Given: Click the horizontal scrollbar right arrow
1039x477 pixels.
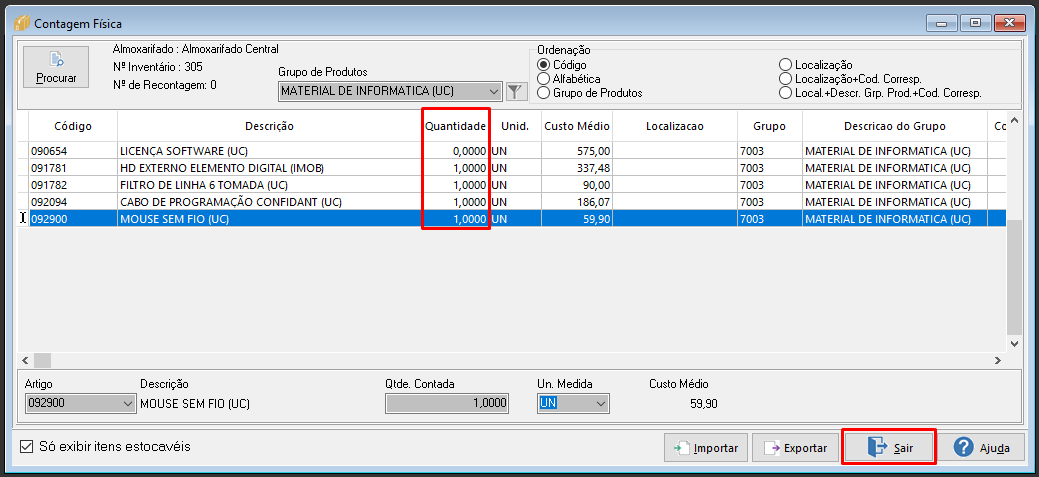Looking at the screenshot, I should point(997,360).
